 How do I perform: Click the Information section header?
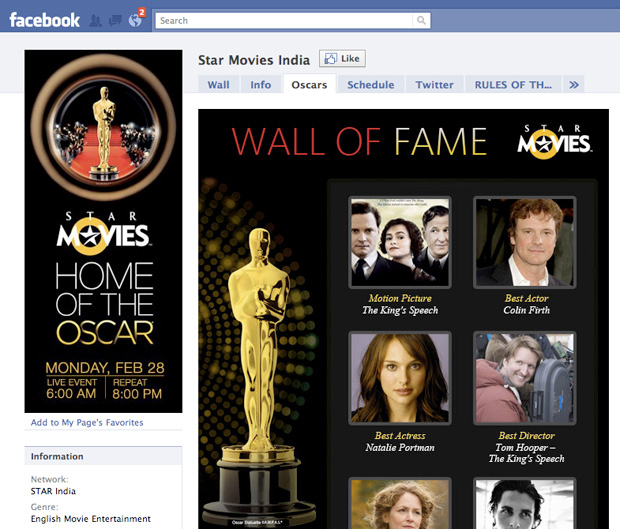[x=104, y=456]
